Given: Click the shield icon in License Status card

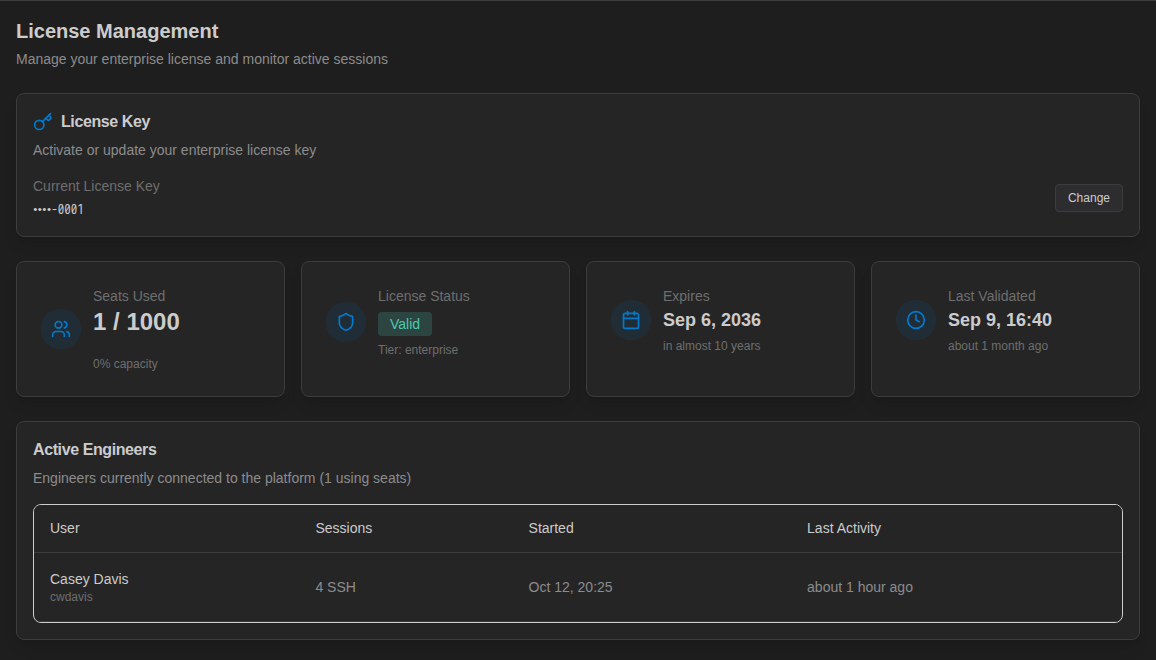Looking at the screenshot, I should tap(346, 322).
